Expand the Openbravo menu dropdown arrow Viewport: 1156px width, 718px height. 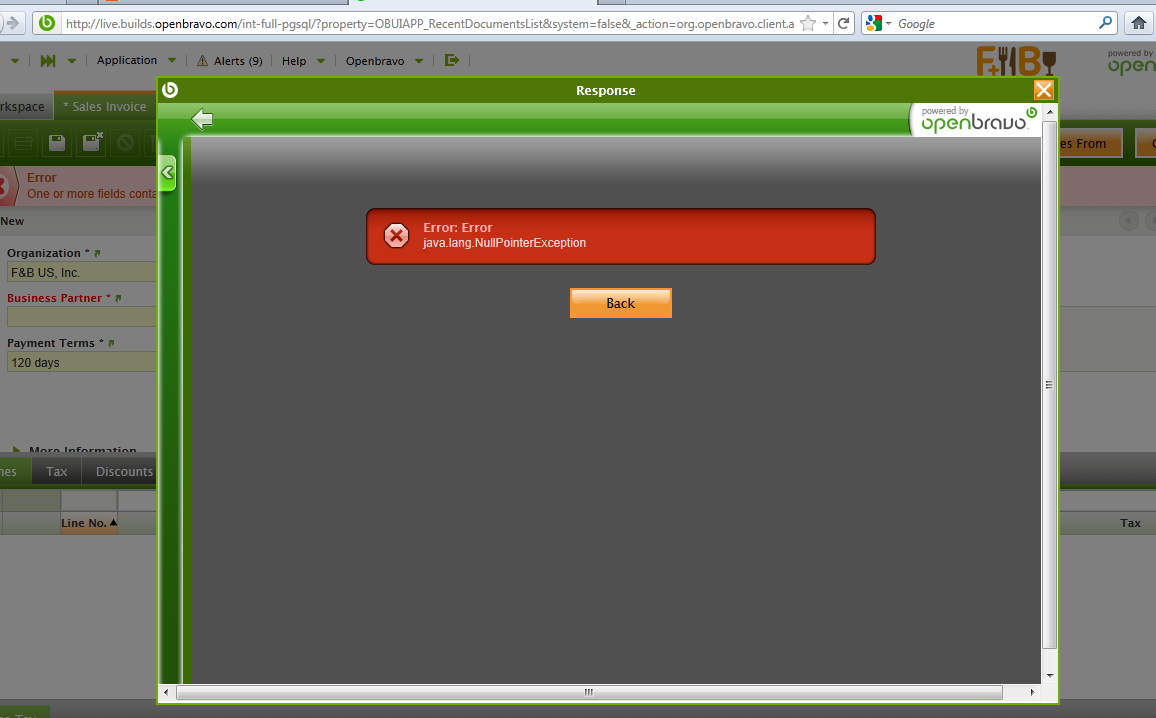click(x=419, y=61)
